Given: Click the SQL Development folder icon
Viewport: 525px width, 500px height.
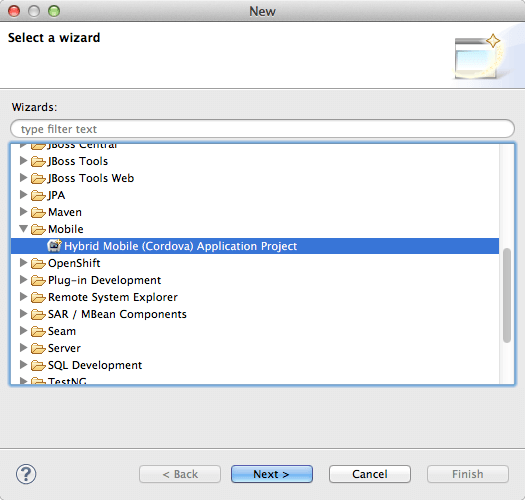Looking at the screenshot, I should click(38, 365).
